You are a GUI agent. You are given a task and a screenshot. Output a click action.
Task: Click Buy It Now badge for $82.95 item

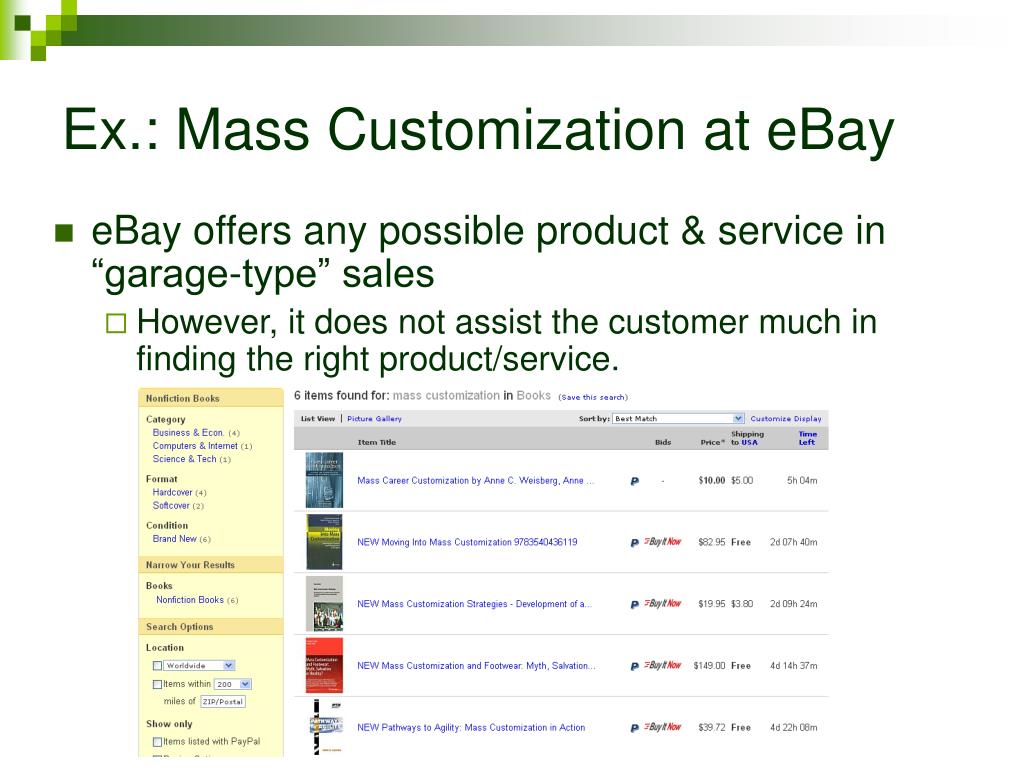pyautogui.click(x=663, y=541)
